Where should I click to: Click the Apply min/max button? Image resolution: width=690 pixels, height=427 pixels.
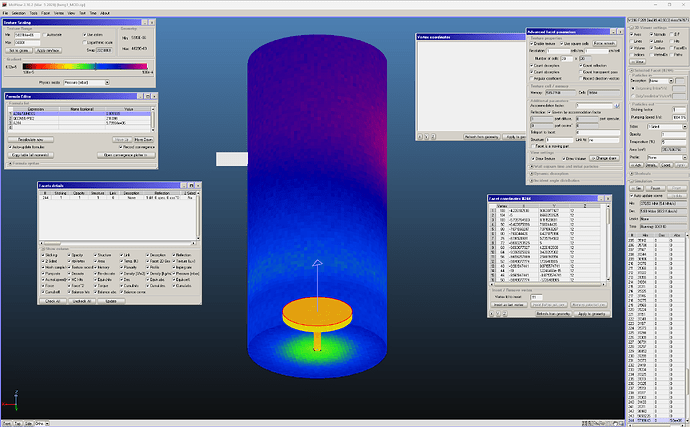point(48,51)
